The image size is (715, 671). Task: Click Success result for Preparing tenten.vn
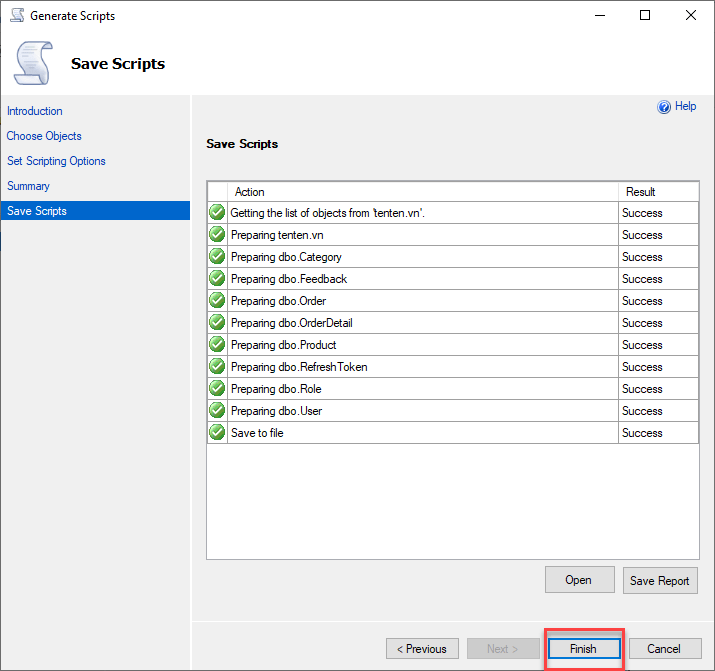tap(642, 235)
